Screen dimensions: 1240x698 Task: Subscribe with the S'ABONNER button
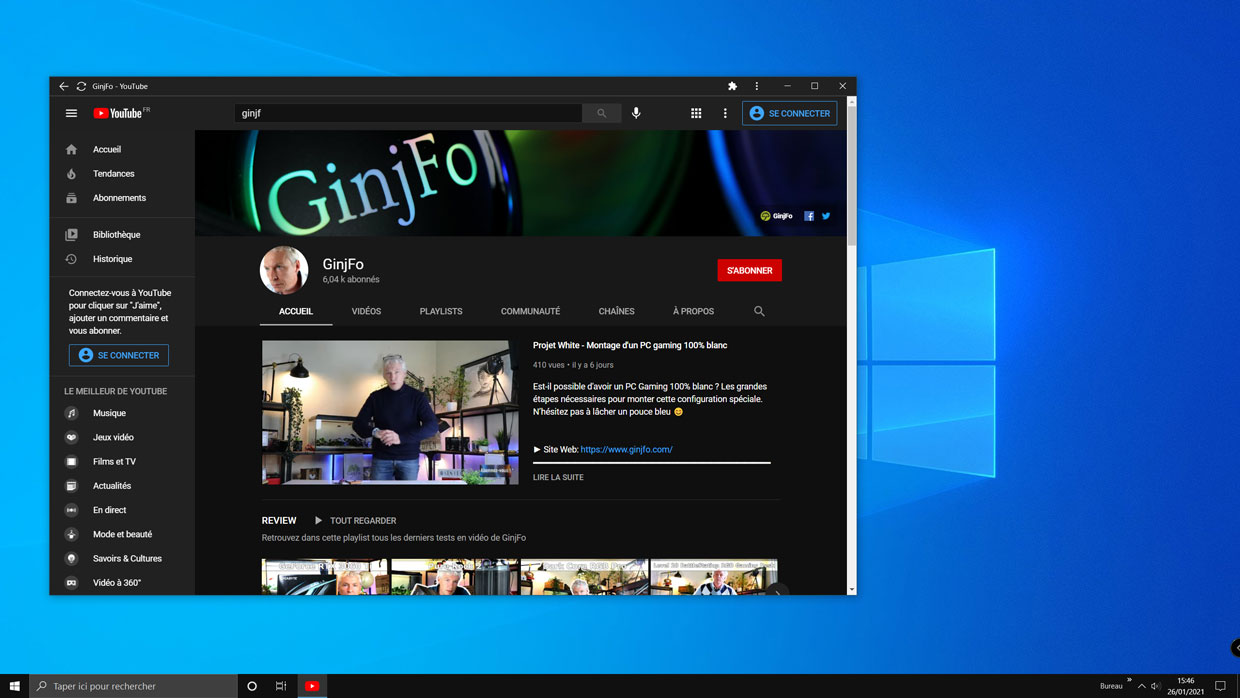(x=749, y=270)
